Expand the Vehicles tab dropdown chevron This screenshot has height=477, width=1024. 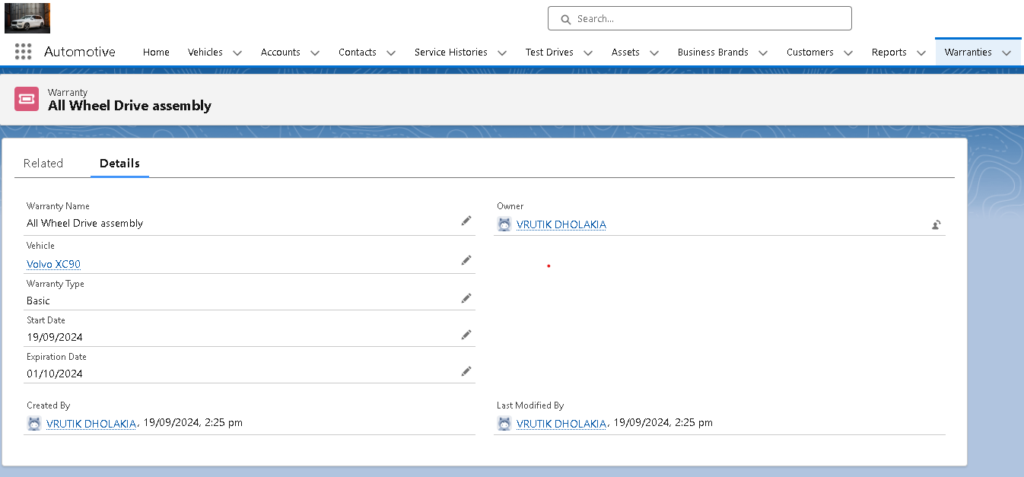pos(237,53)
